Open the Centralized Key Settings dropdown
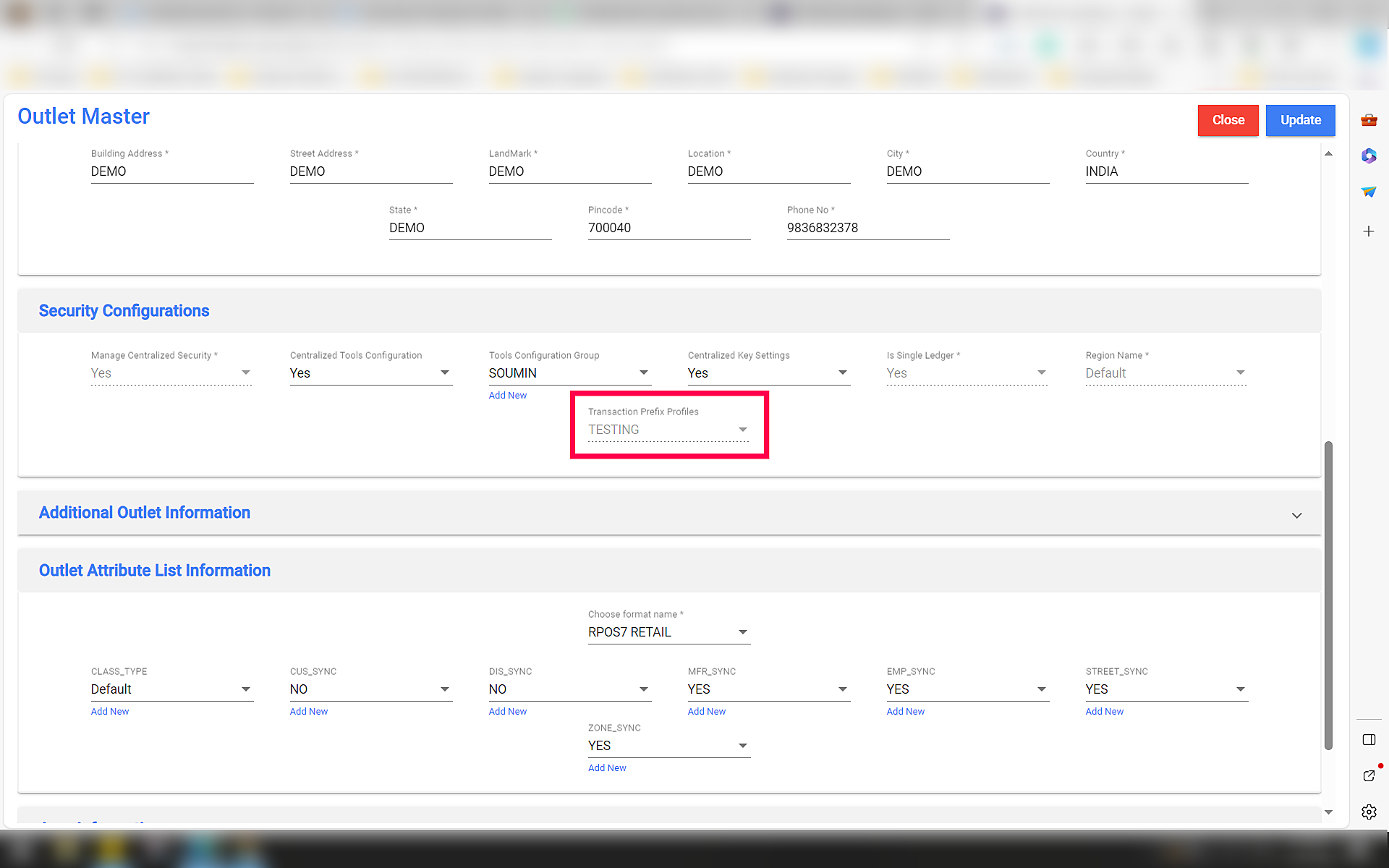1389x868 pixels. coord(841,373)
